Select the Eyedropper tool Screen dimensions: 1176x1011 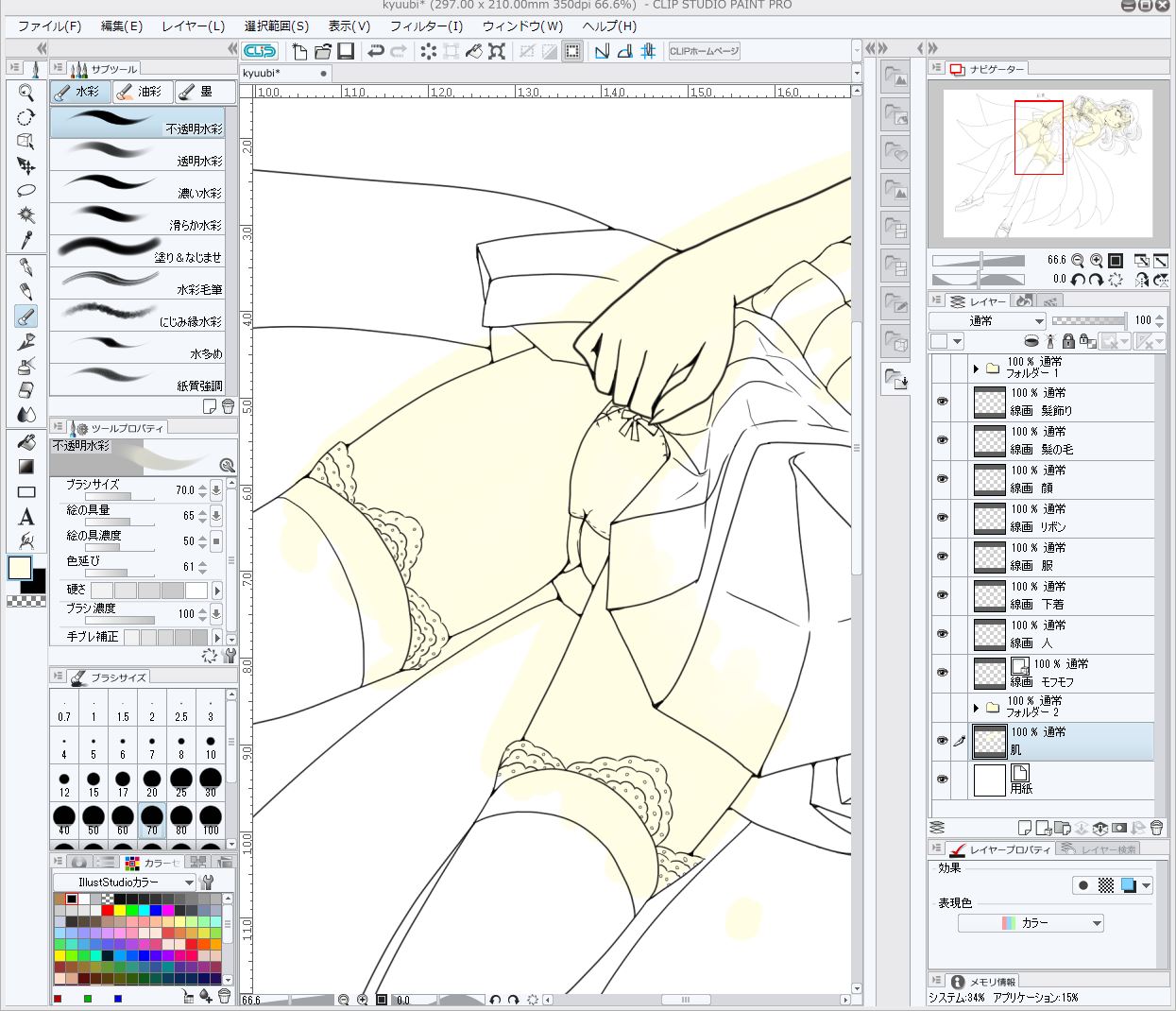26,240
